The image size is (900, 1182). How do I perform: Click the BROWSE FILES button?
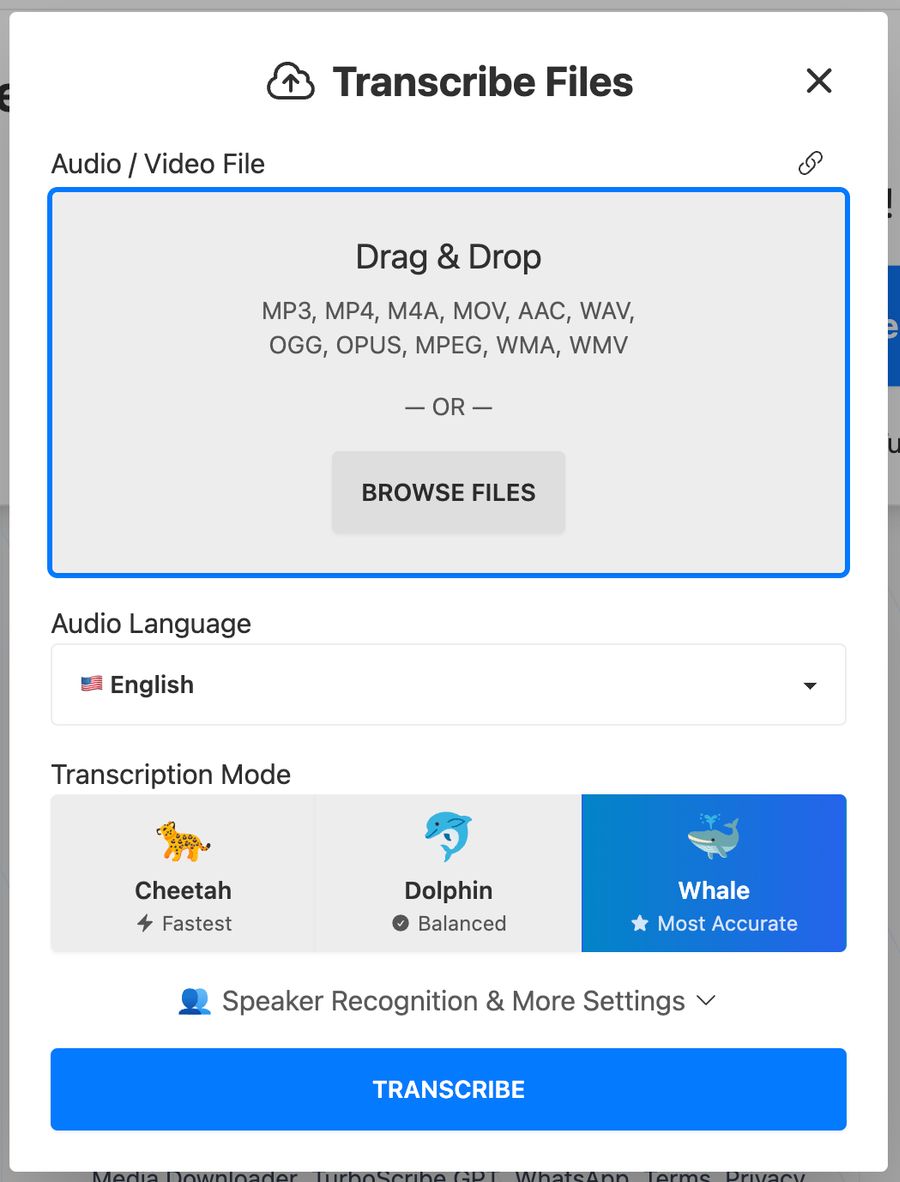(x=448, y=492)
